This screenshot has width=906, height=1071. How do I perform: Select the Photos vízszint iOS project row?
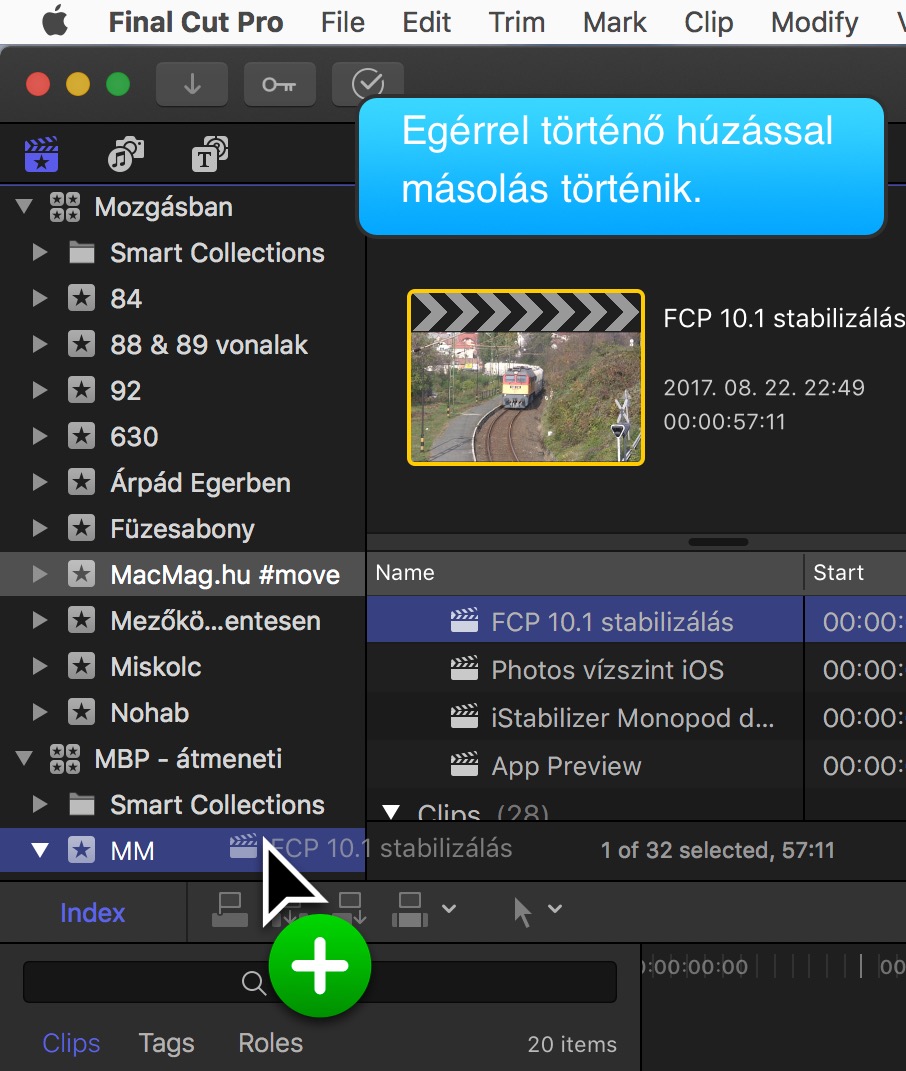[x=636, y=669]
